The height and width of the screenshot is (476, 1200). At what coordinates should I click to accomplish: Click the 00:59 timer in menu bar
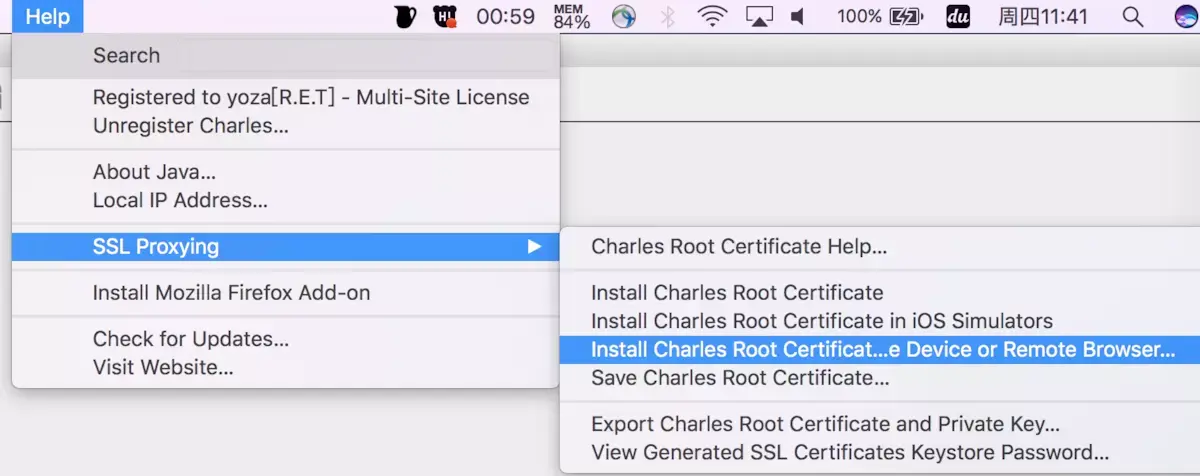click(505, 16)
